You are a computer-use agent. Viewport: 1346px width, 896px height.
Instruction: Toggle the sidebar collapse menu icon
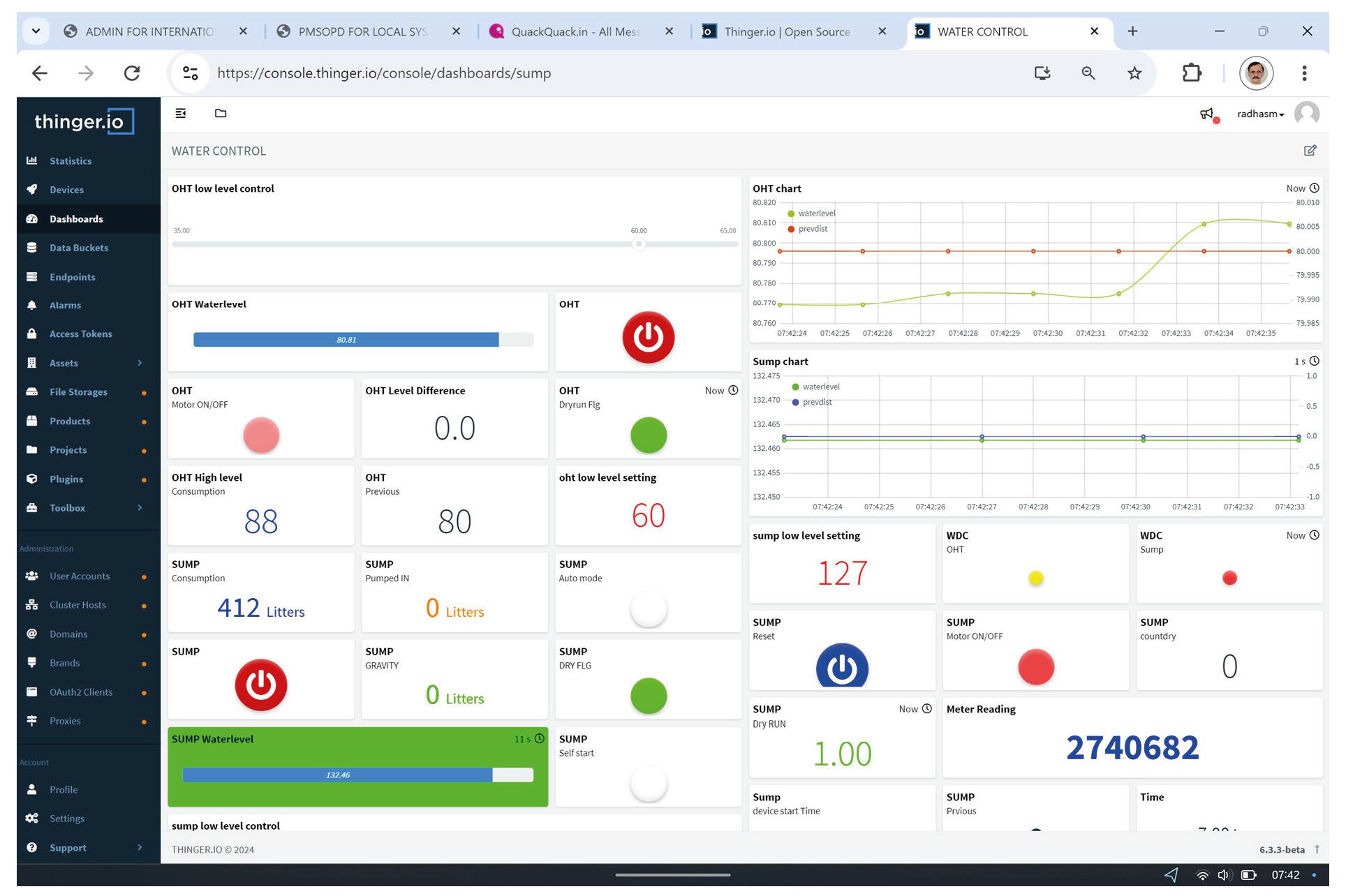180,113
